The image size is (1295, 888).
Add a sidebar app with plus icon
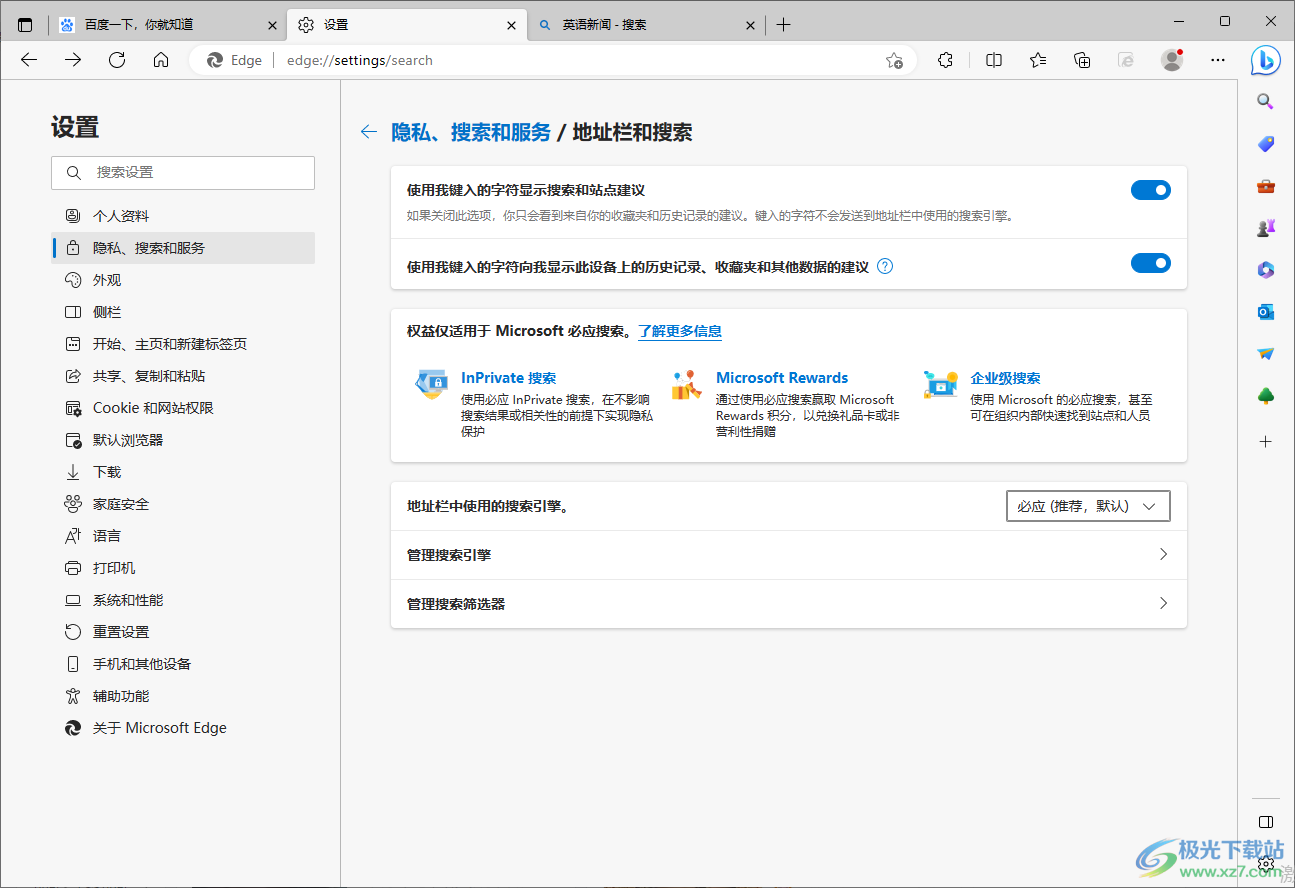click(1265, 441)
